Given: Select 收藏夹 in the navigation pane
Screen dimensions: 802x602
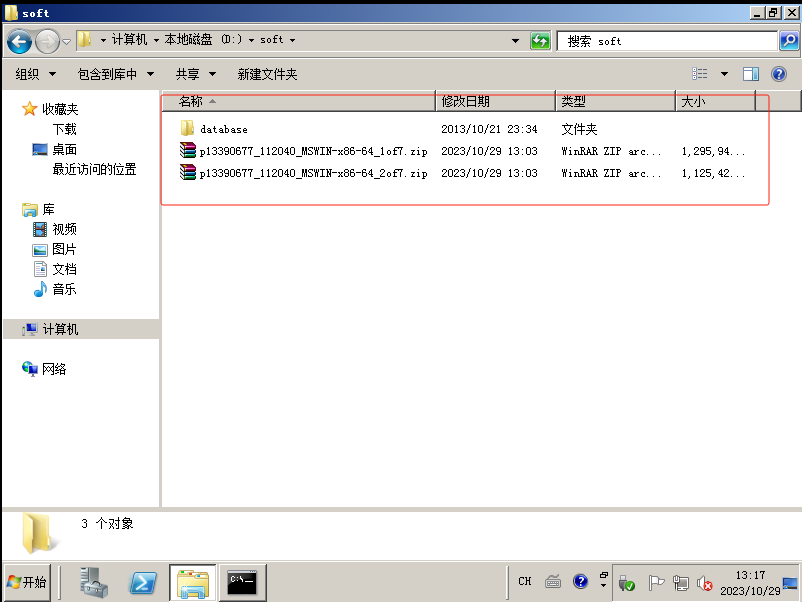Looking at the screenshot, I should tap(60, 109).
